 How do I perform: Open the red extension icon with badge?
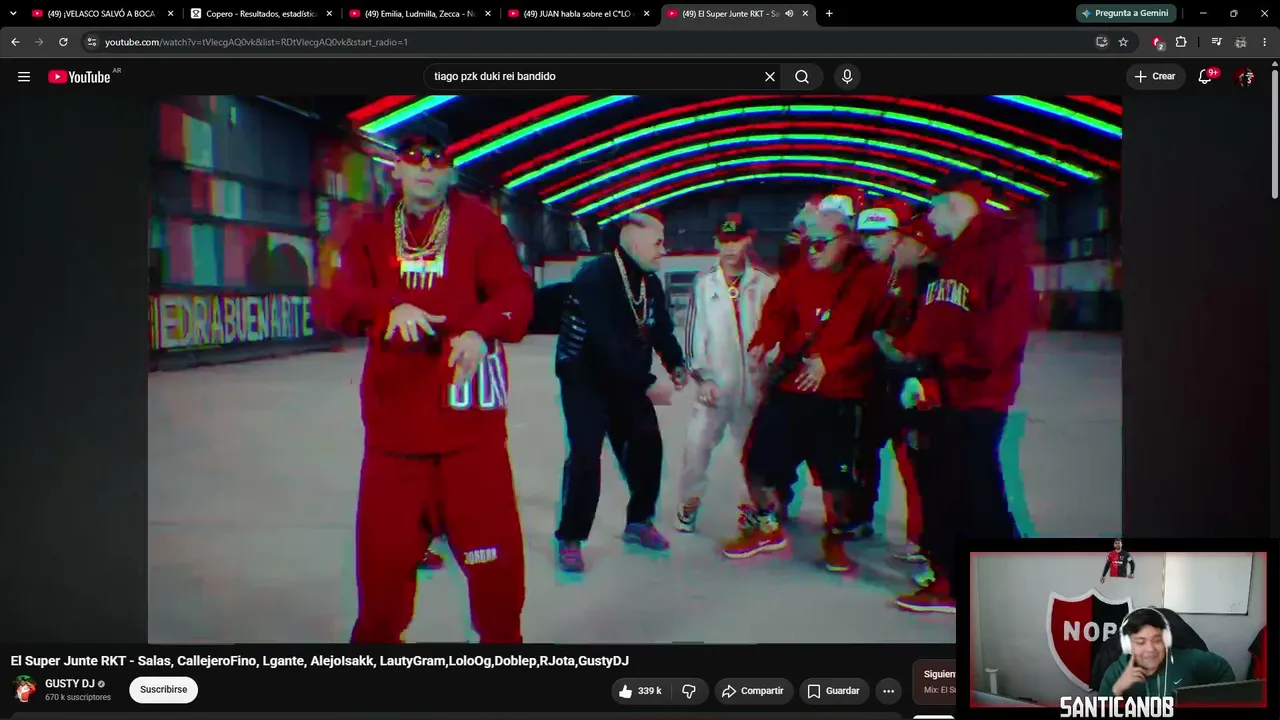1157,42
